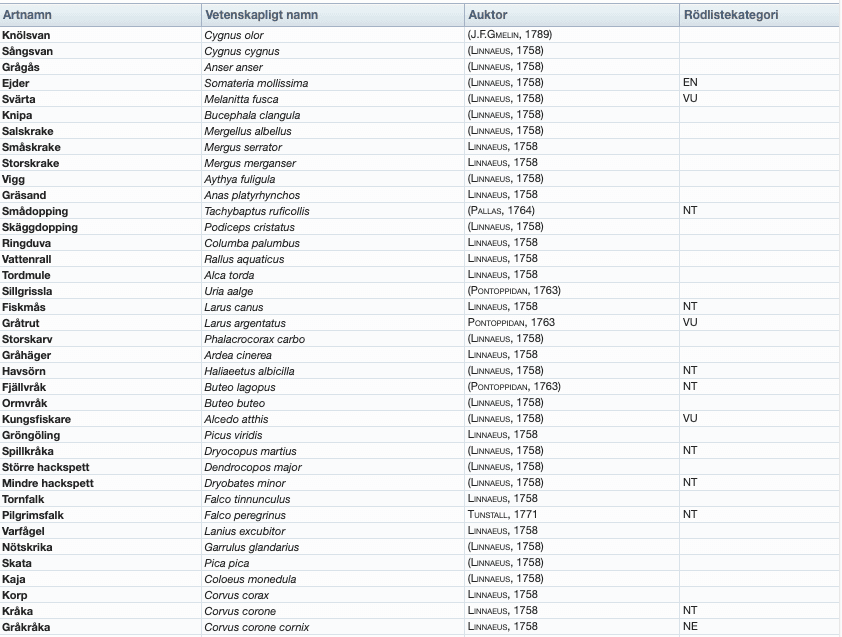842x637 pixels.
Task: Click the Auktor column header
Action: [487, 15]
